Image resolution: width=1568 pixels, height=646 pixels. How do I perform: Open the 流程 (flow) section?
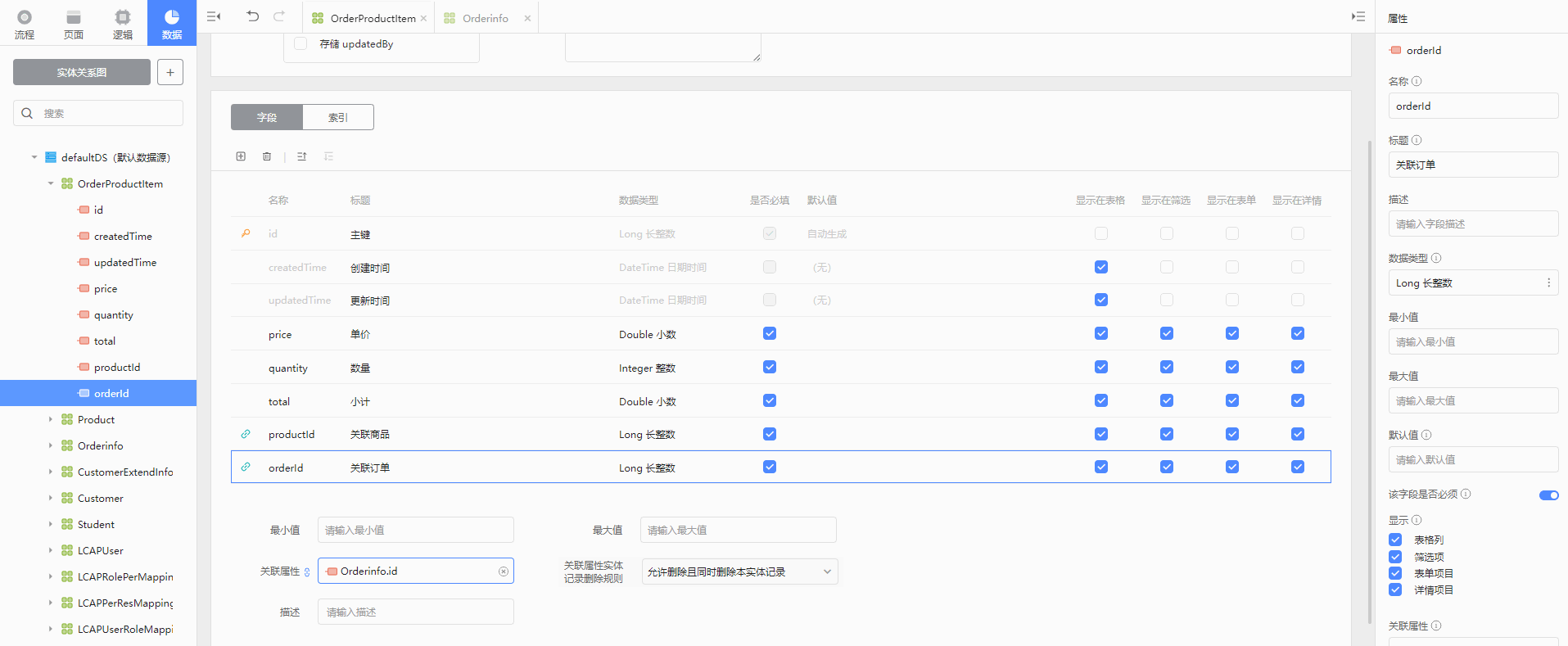click(x=25, y=23)
